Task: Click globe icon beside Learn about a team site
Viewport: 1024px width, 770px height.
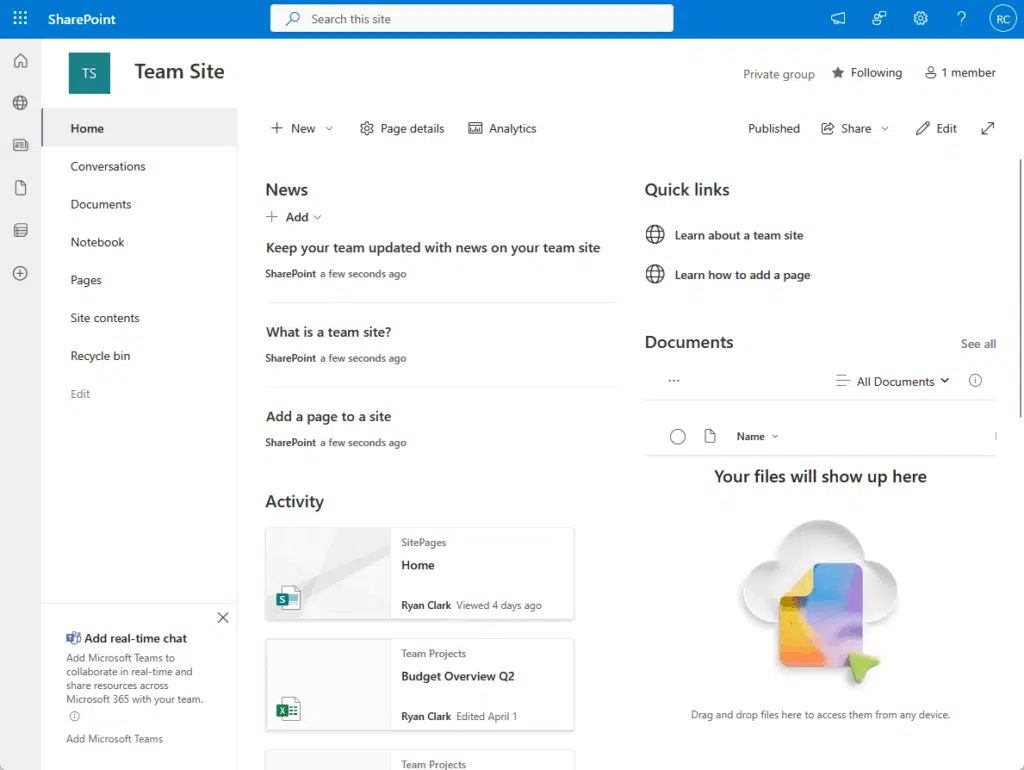Action: tap(655, 234)
